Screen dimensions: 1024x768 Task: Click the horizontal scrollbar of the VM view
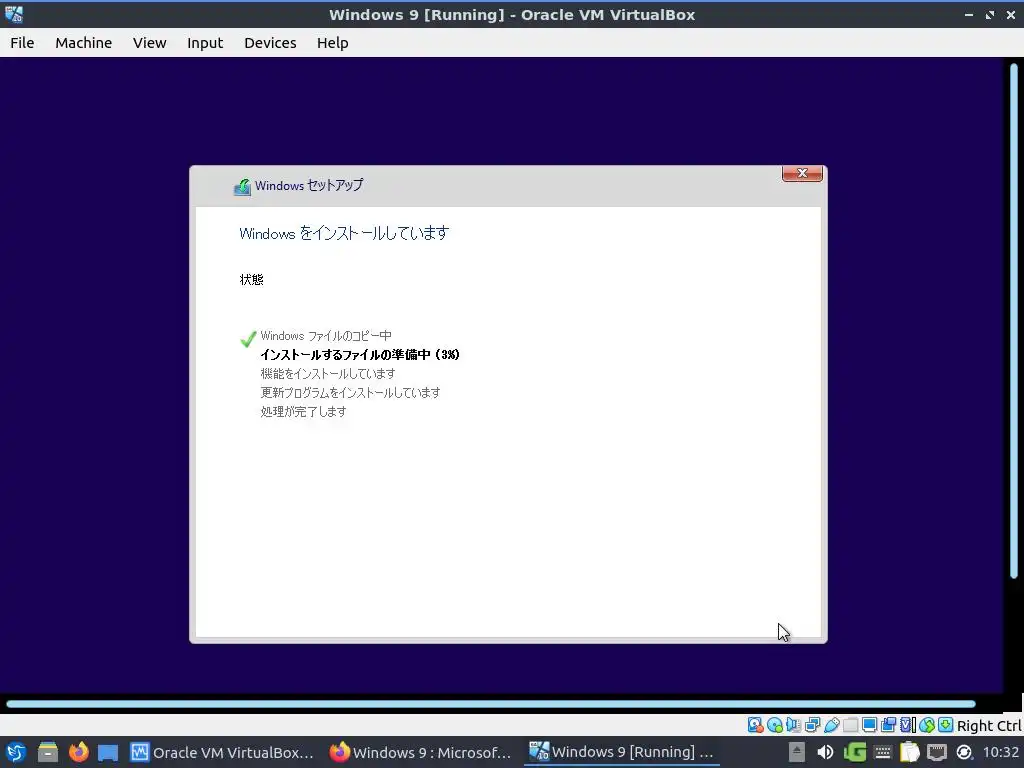point(490,704)
